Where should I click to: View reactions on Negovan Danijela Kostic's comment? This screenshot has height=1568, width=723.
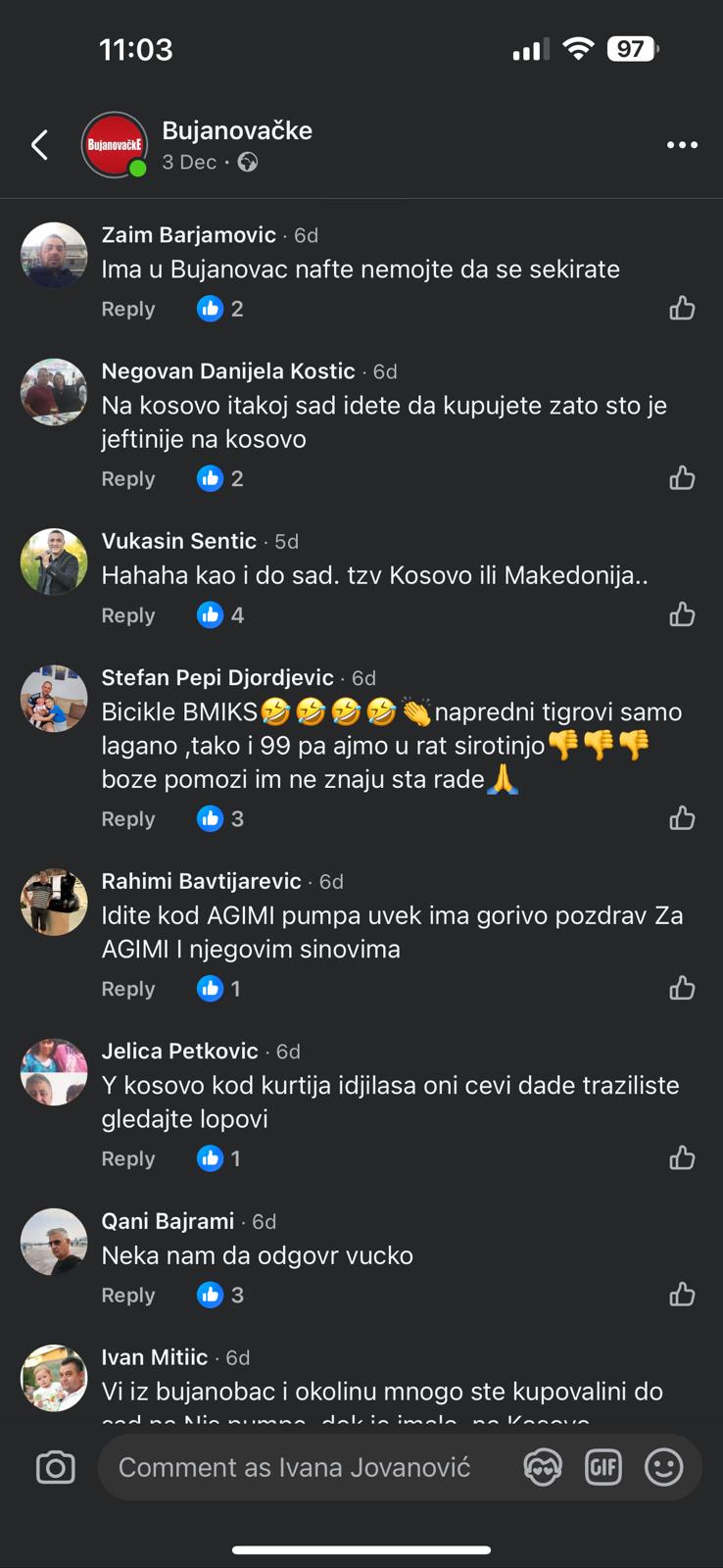point(220,478)
